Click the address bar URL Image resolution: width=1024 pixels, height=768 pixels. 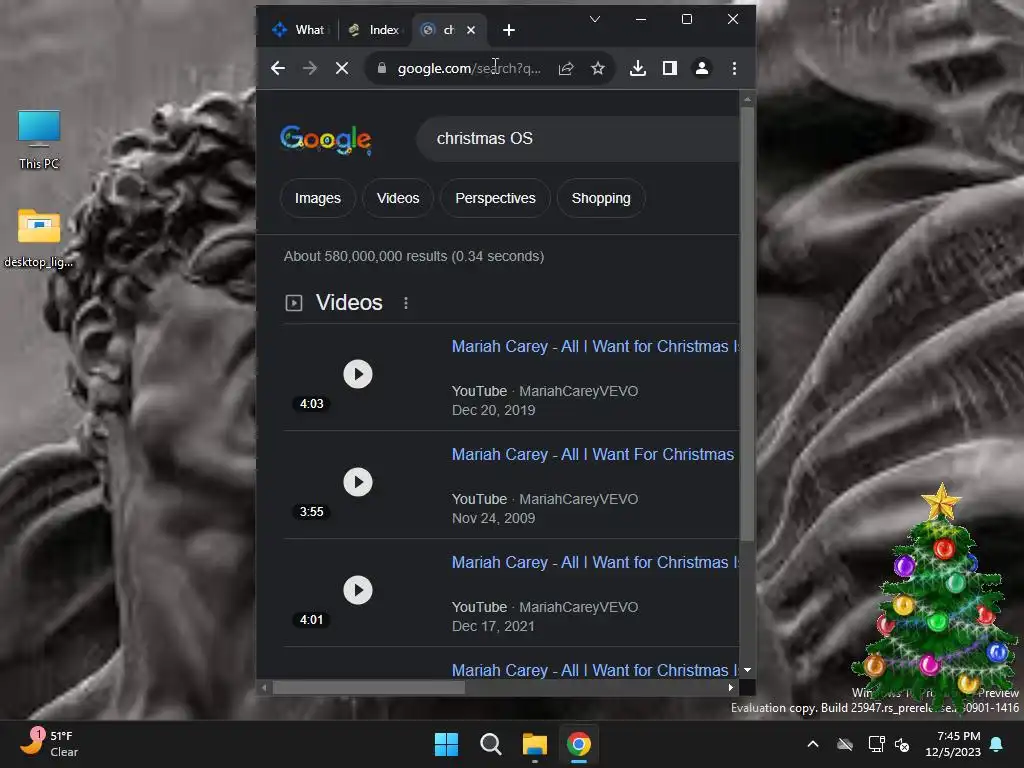[x=469, y=68]
